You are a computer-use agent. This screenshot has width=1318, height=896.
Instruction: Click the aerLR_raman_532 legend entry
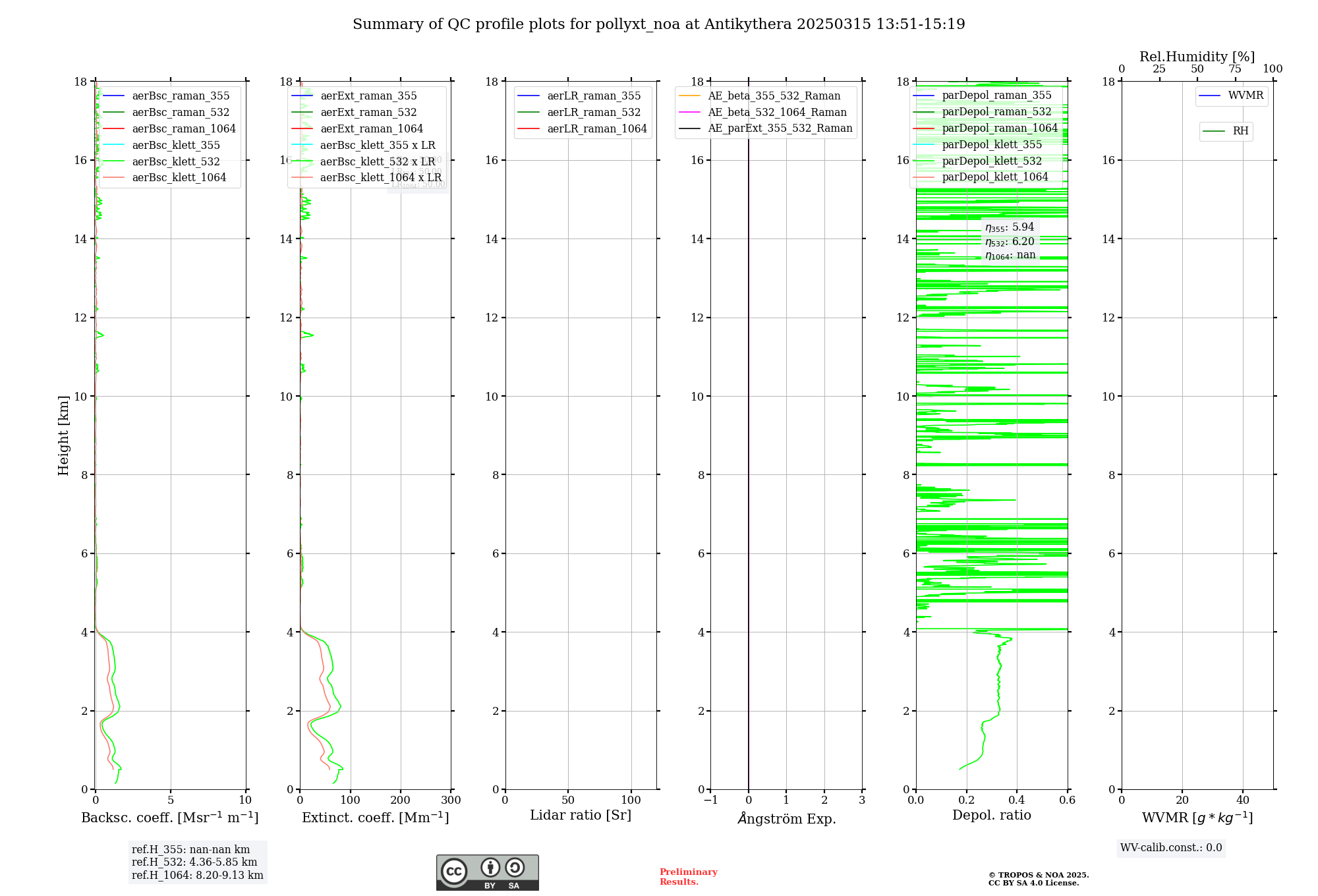(579, 112)
